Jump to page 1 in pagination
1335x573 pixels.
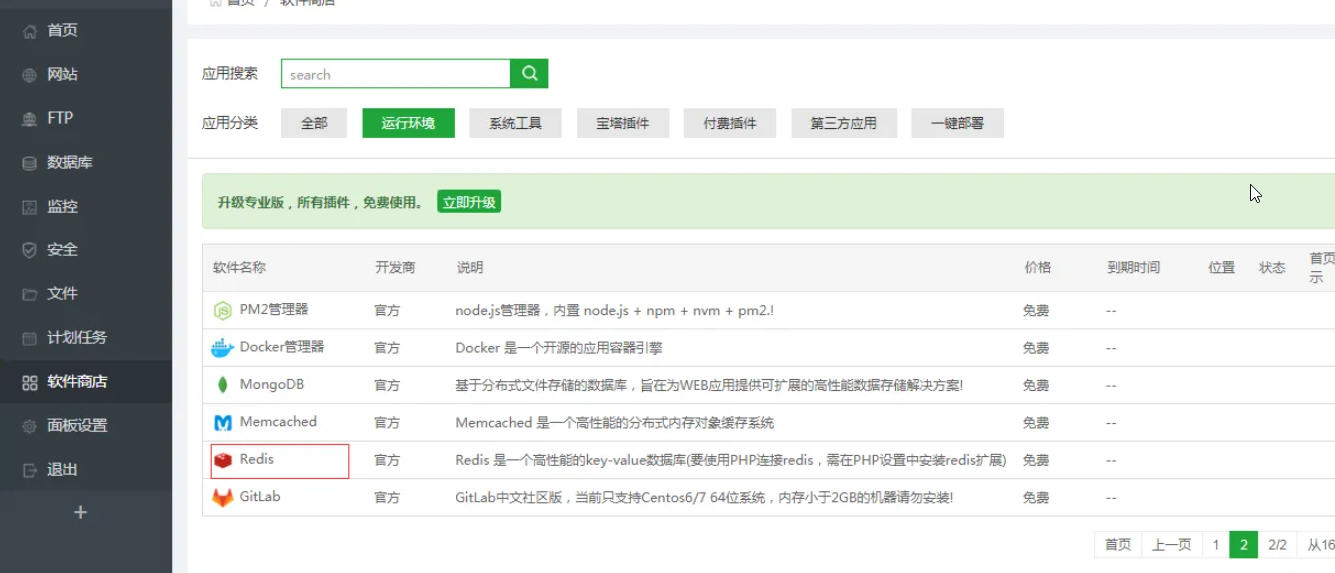(x=1216, y=545)
